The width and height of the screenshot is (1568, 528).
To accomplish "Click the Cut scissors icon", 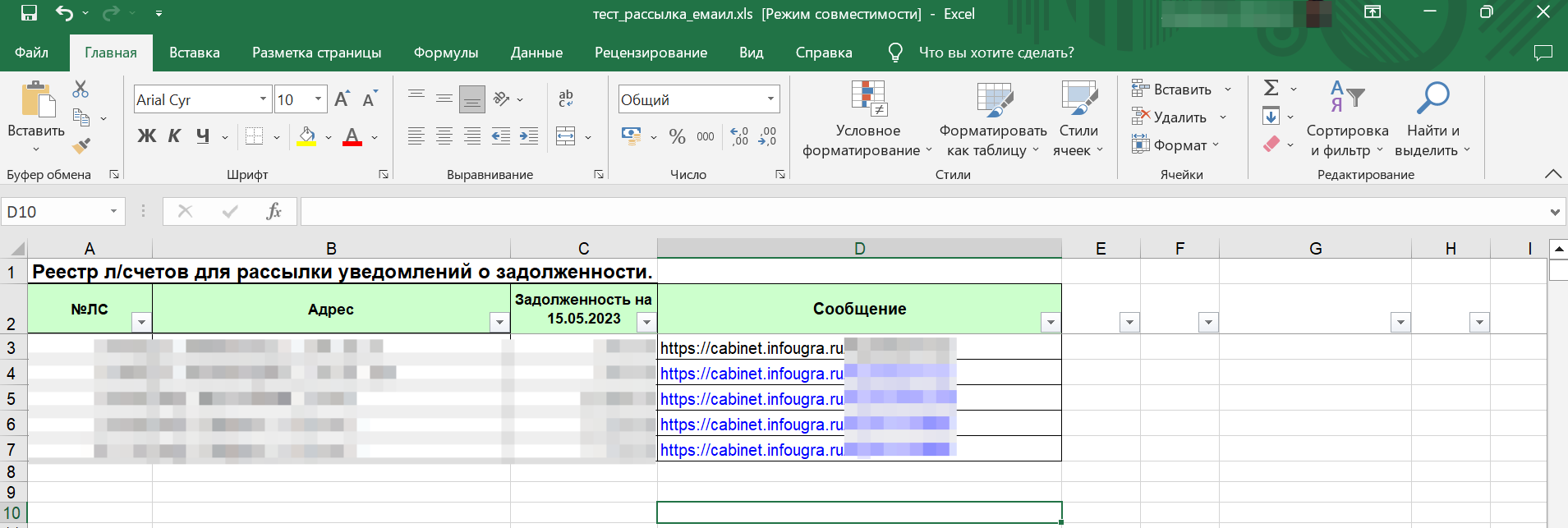I will 80,89.
